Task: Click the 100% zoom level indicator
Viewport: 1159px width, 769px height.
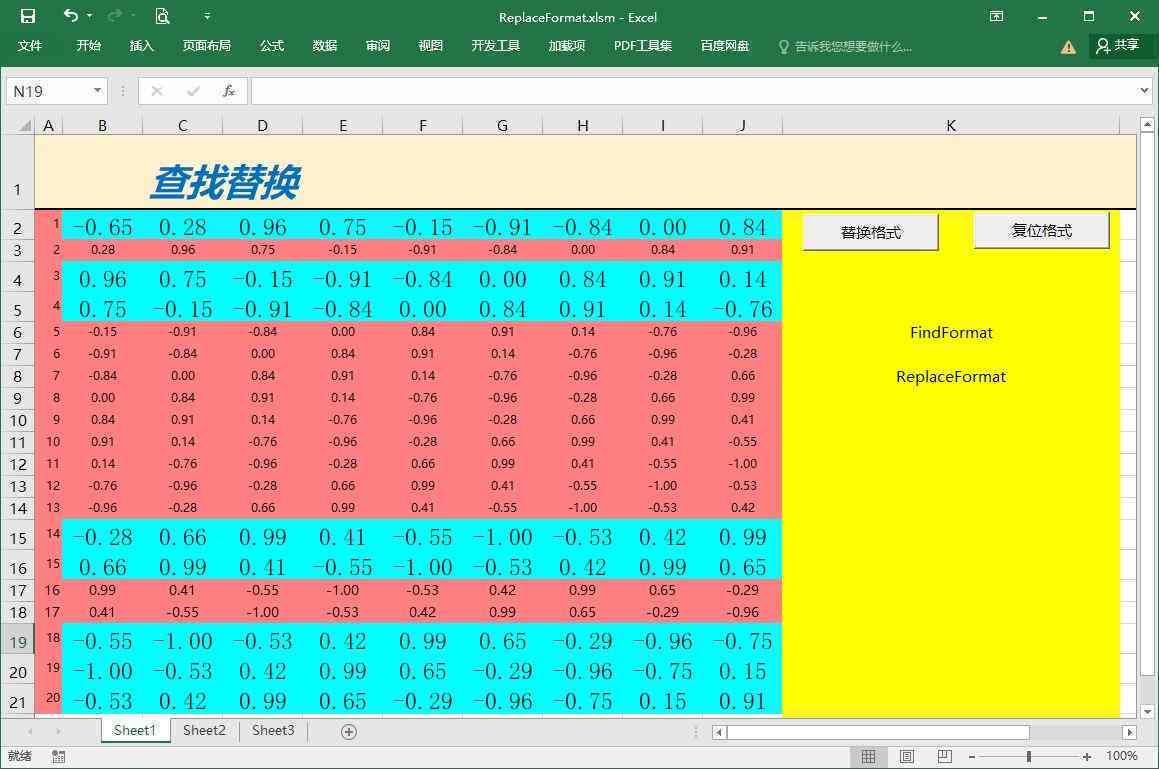Action: coord(1121,756)
